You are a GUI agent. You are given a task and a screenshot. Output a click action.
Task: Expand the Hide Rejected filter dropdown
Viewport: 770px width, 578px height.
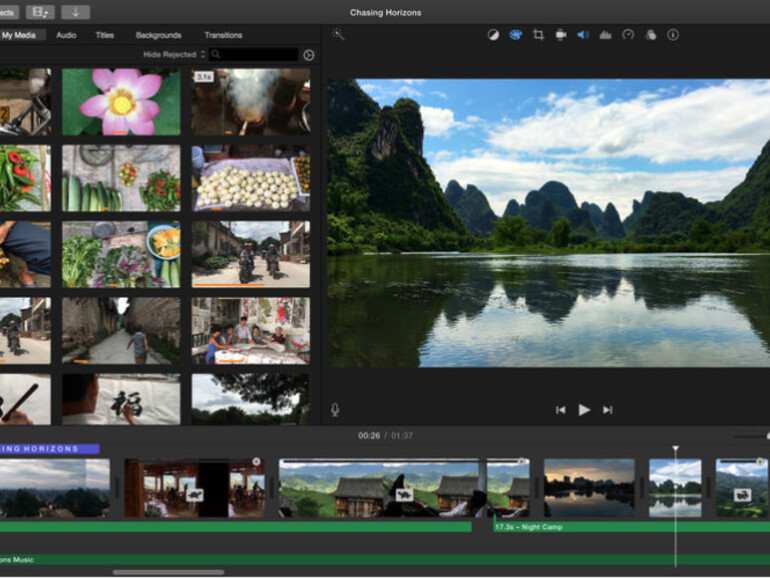pyautogui.click(x=174, y=54)
